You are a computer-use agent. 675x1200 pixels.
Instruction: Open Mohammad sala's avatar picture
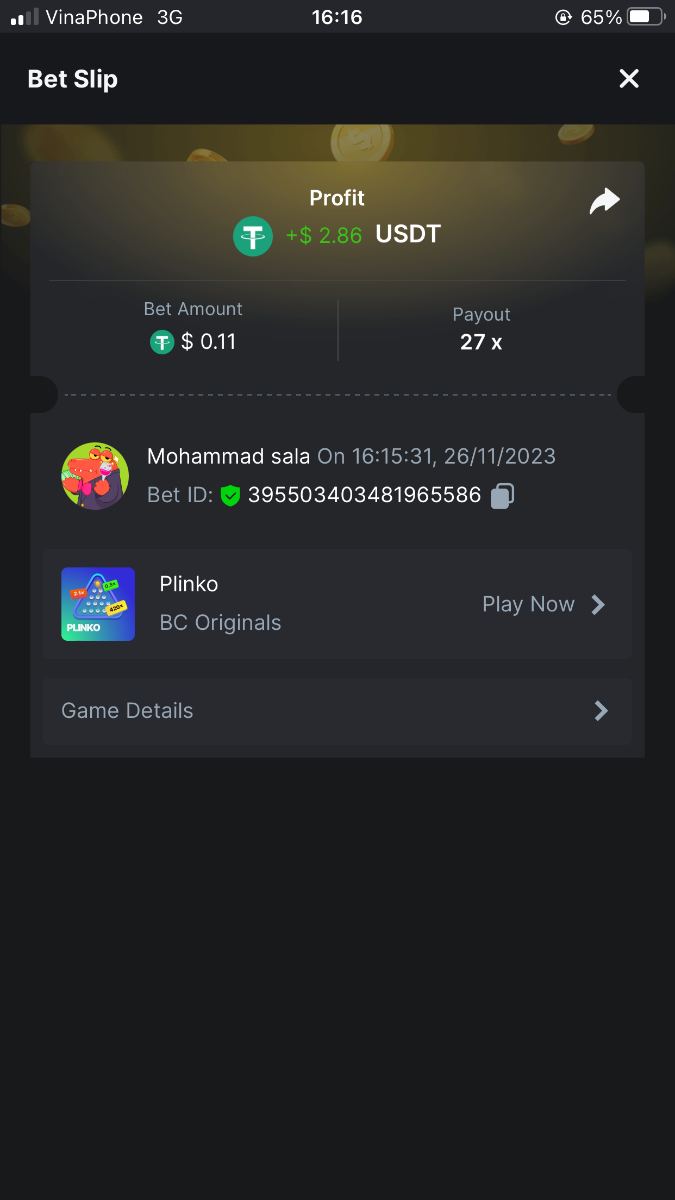(x=95, y=476)
